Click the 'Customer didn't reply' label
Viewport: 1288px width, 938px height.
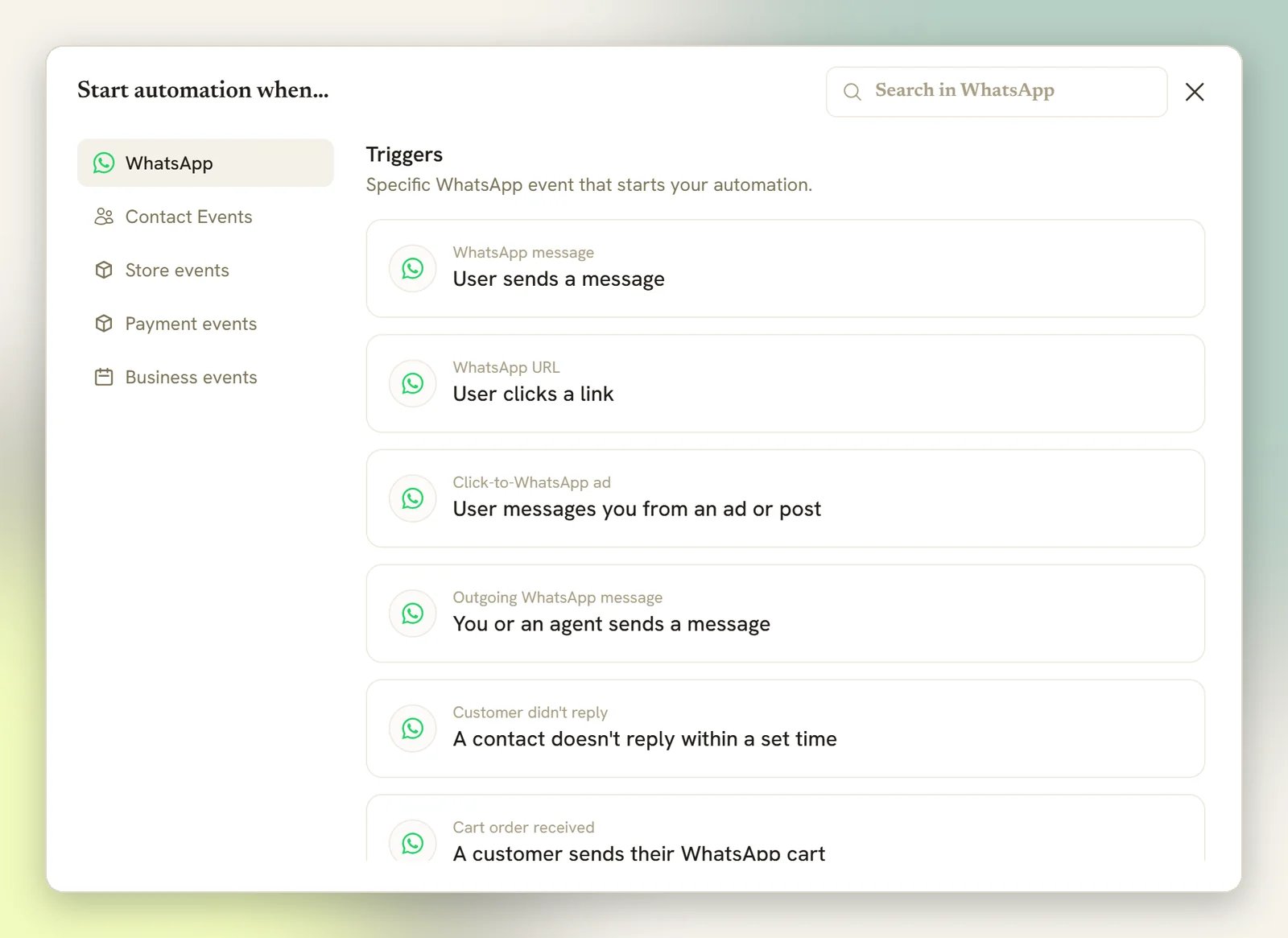click(530, 713)
